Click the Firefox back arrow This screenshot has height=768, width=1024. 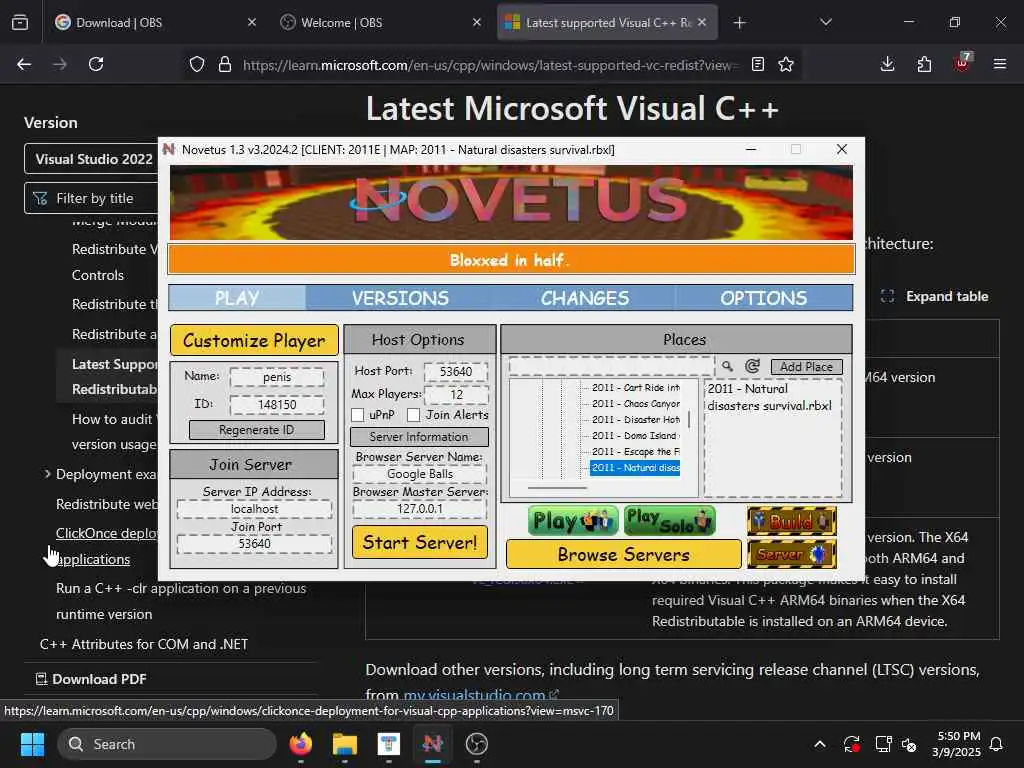click(x=24, y=64)
